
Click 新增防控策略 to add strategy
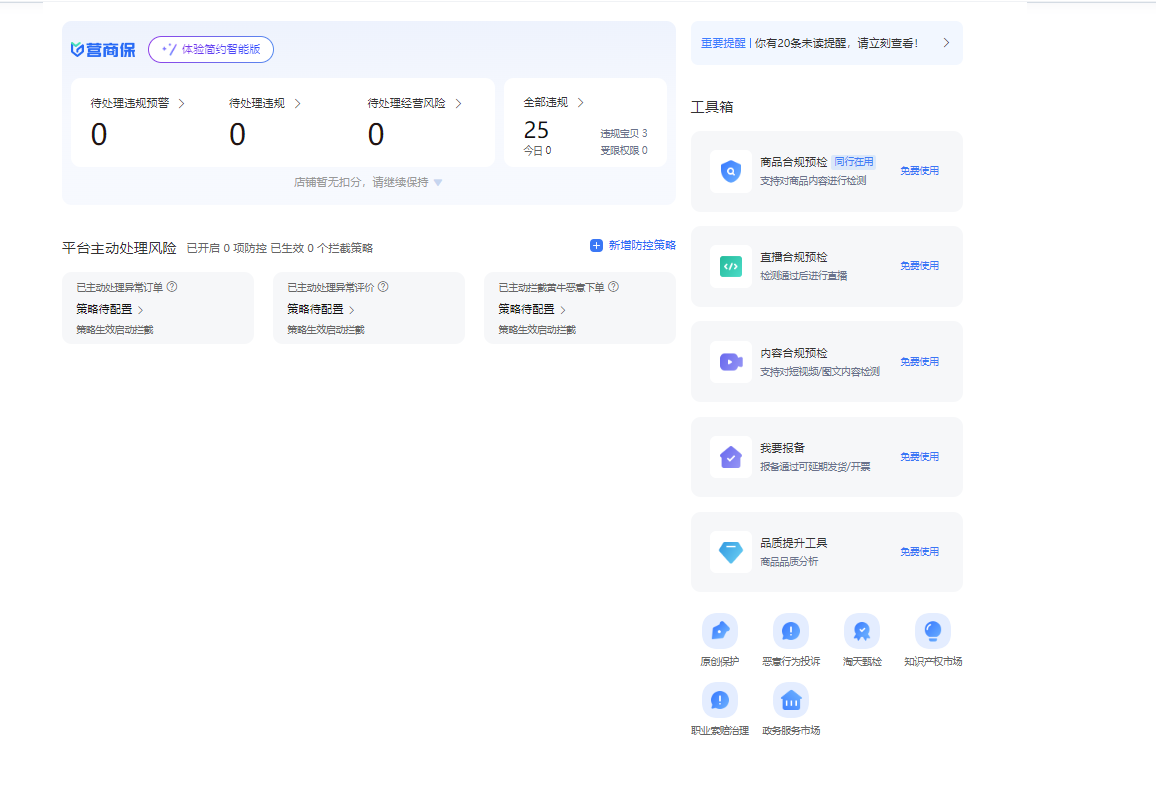coord(633,246)
